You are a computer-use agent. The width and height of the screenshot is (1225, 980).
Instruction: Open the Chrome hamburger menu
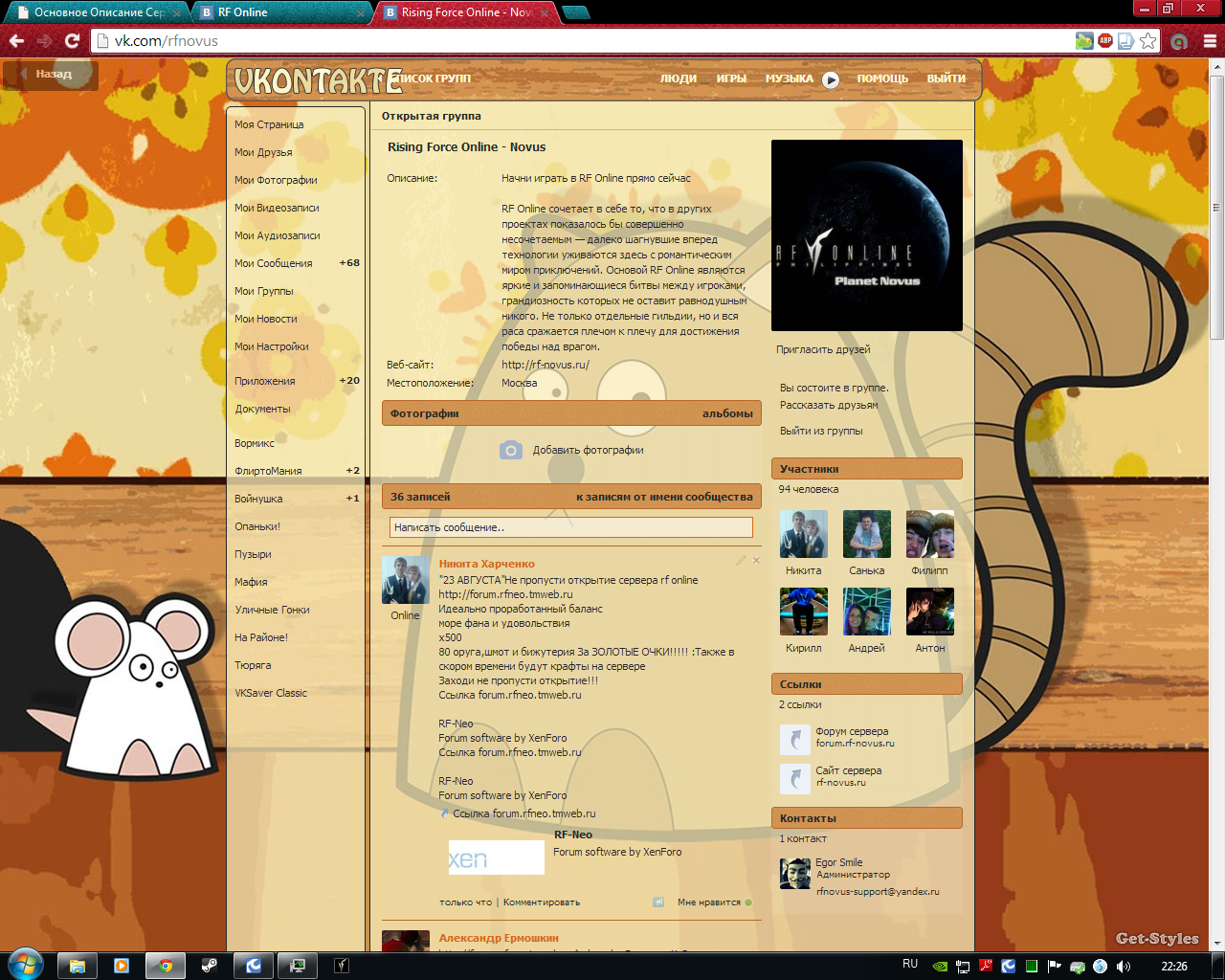[x=1210, y=41]
